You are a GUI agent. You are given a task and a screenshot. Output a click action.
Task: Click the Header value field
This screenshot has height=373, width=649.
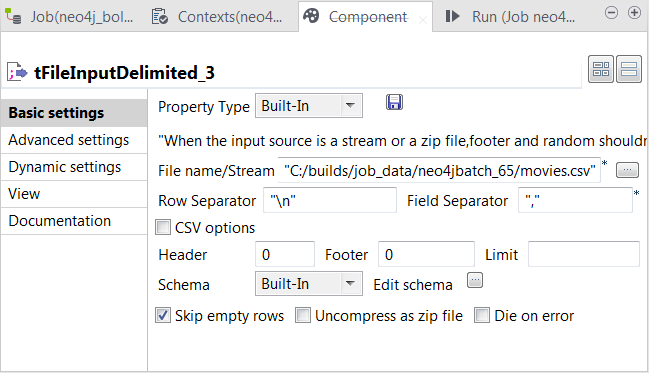coord(285,255)
